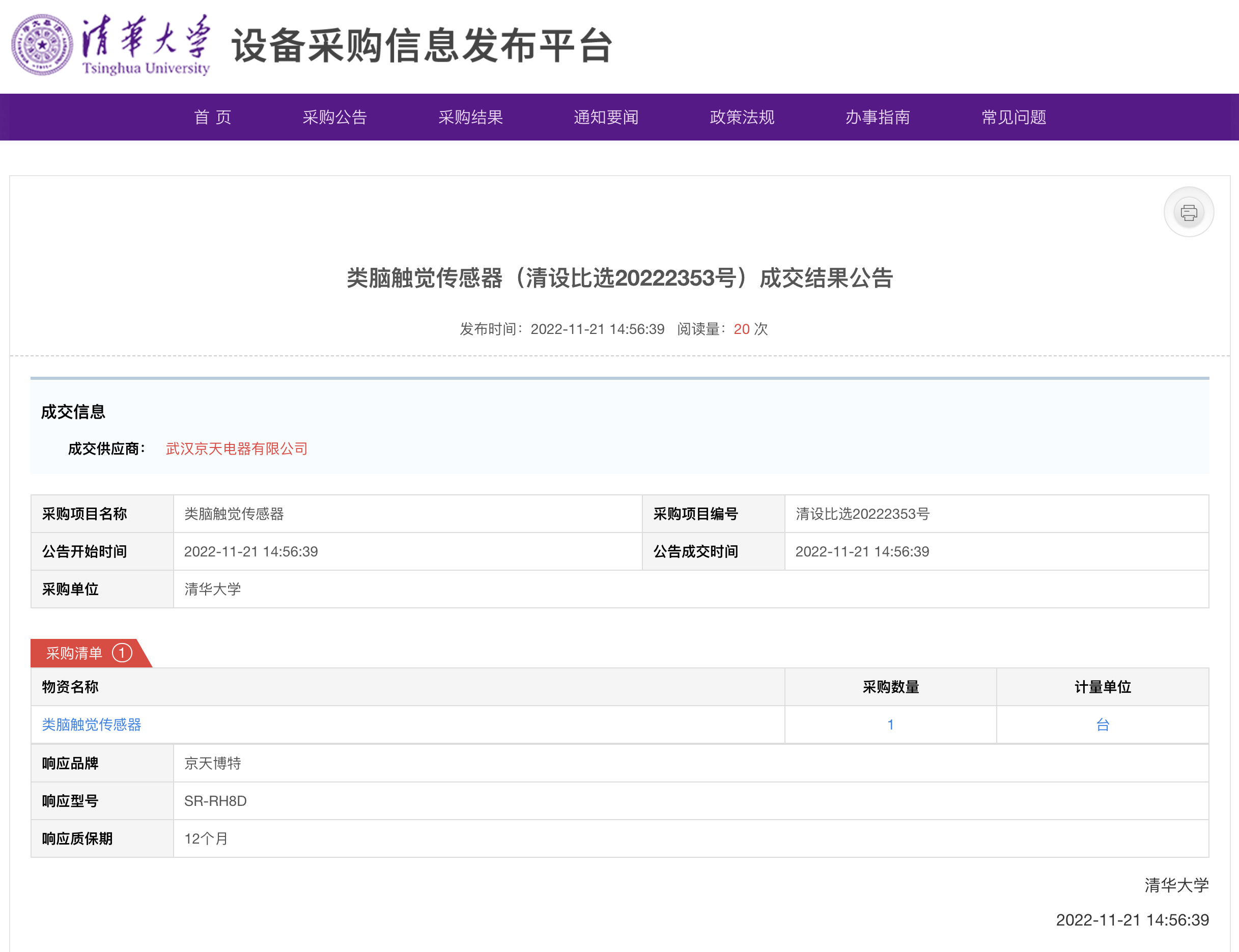The height and width of the screenshot is (952, 1239).
Task: Click supplier link 武汉京天电器有限公司
Action: 236,449
